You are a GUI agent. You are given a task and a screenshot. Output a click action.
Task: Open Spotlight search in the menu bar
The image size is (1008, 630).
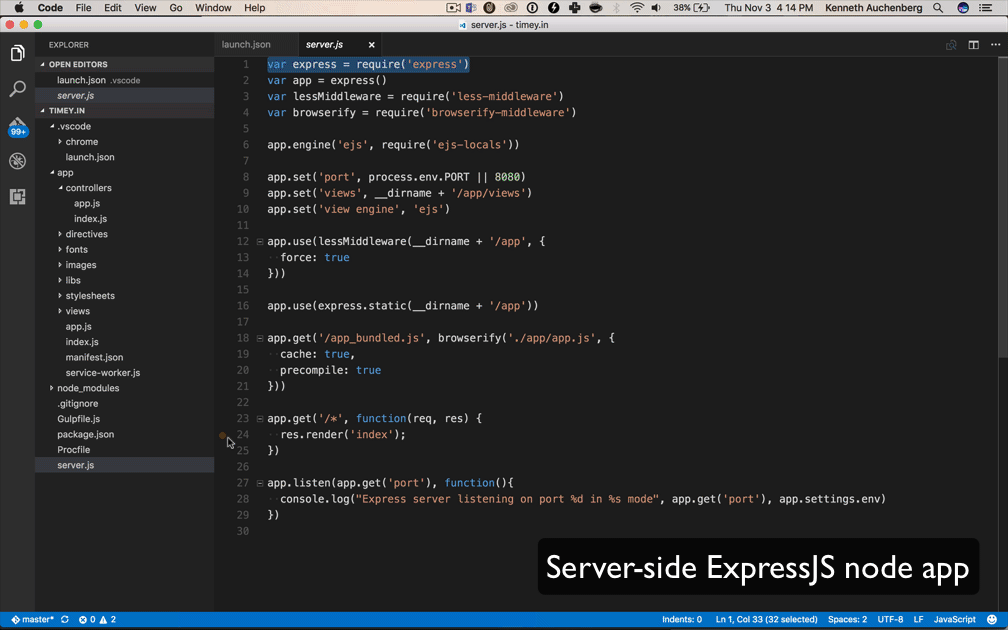point(938,8)
